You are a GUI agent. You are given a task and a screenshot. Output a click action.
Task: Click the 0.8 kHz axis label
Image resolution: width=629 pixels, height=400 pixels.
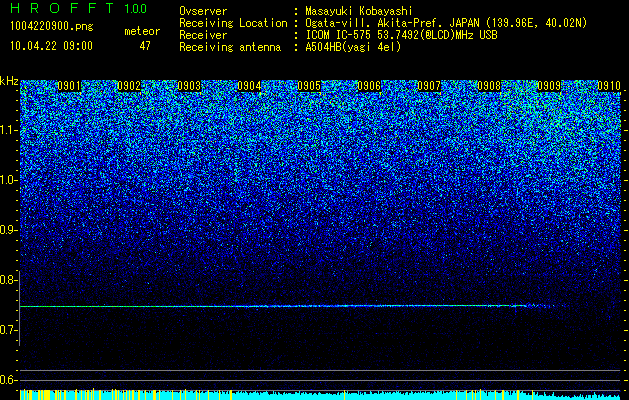click(9, 280)
